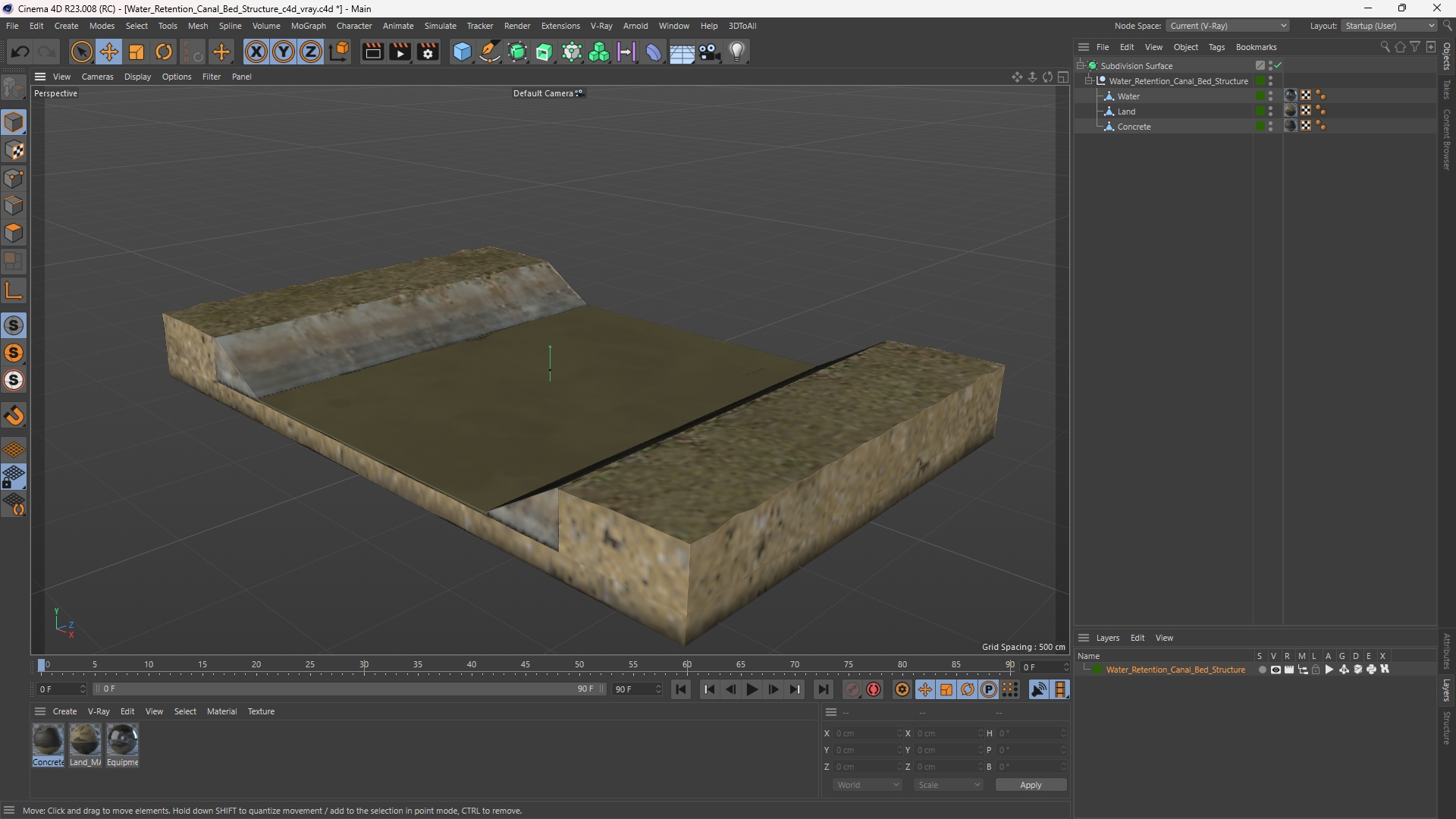The height and width of the screenshot is (819, 1456).
Task: Add a Light object
Action: (737, 52)
